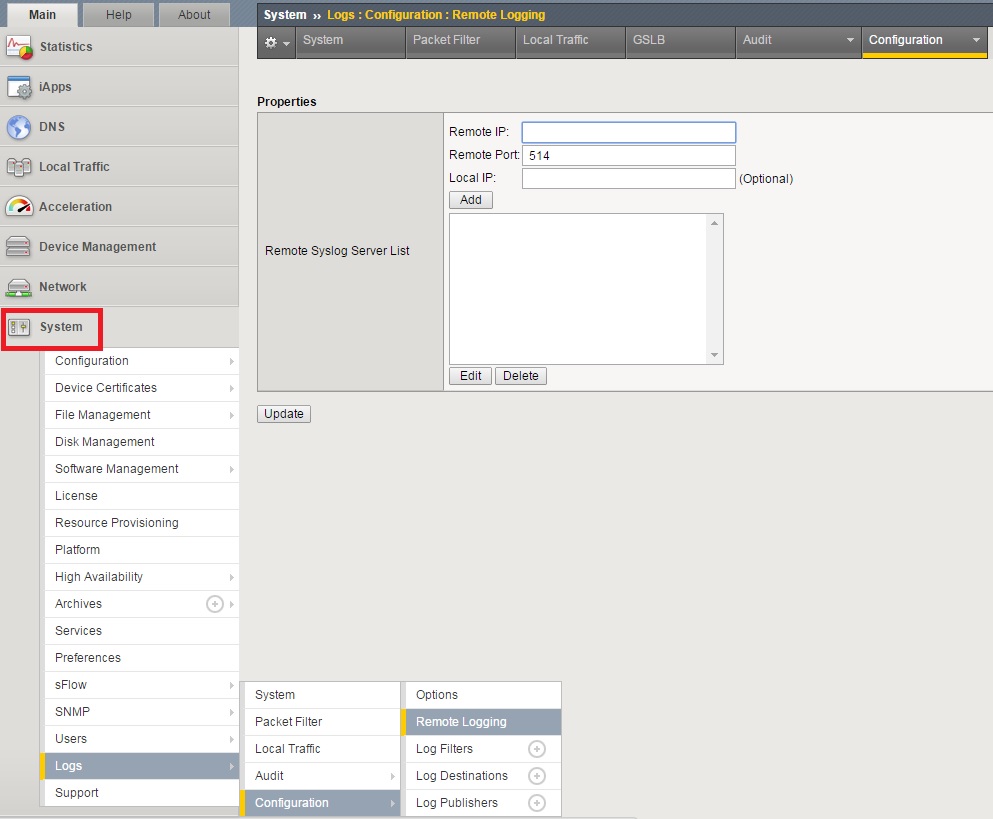Select Options in the Configuration submenu
This screenshot has height=819, width=993.
pyautogui.click(x=437, y=695)
